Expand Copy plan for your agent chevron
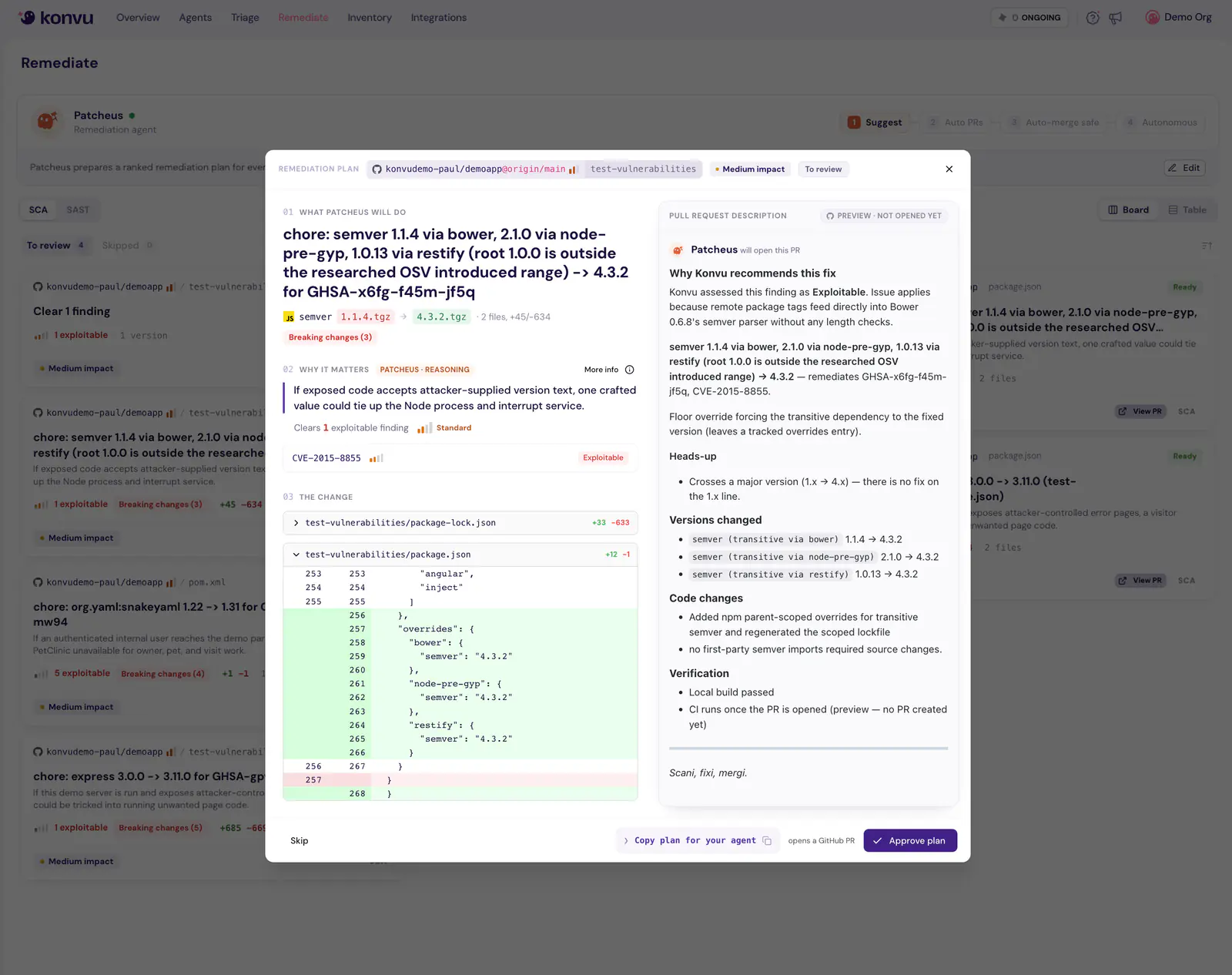Image resolution: width=1232 pixels, height=975 pixels. 626,840
